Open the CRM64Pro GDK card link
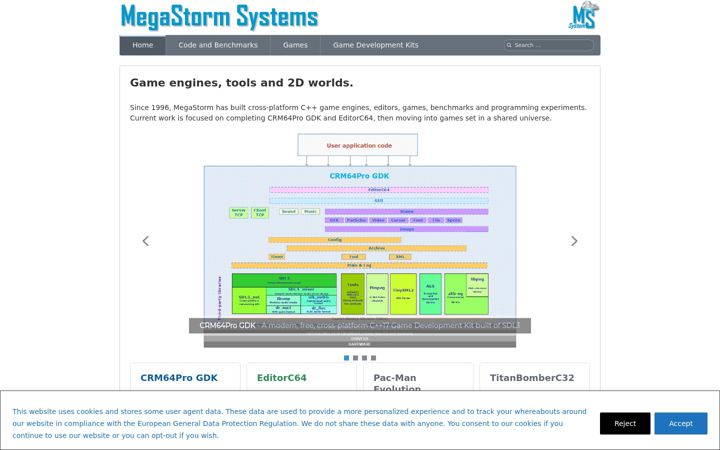Image resolution: width=720 pixels, height=450 pixels. tap(179, 378)
